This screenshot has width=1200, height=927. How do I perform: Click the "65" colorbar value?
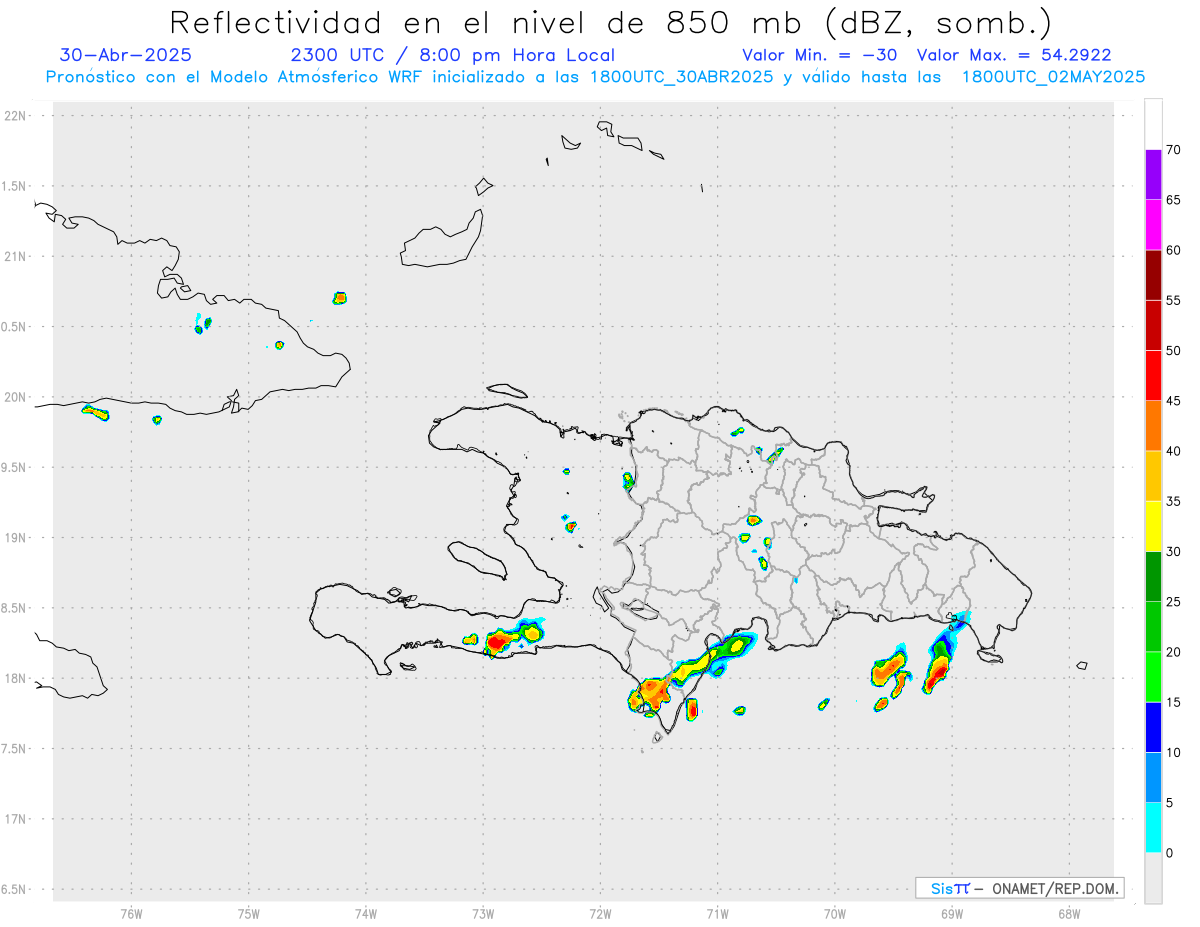[x=1174, y=200]
